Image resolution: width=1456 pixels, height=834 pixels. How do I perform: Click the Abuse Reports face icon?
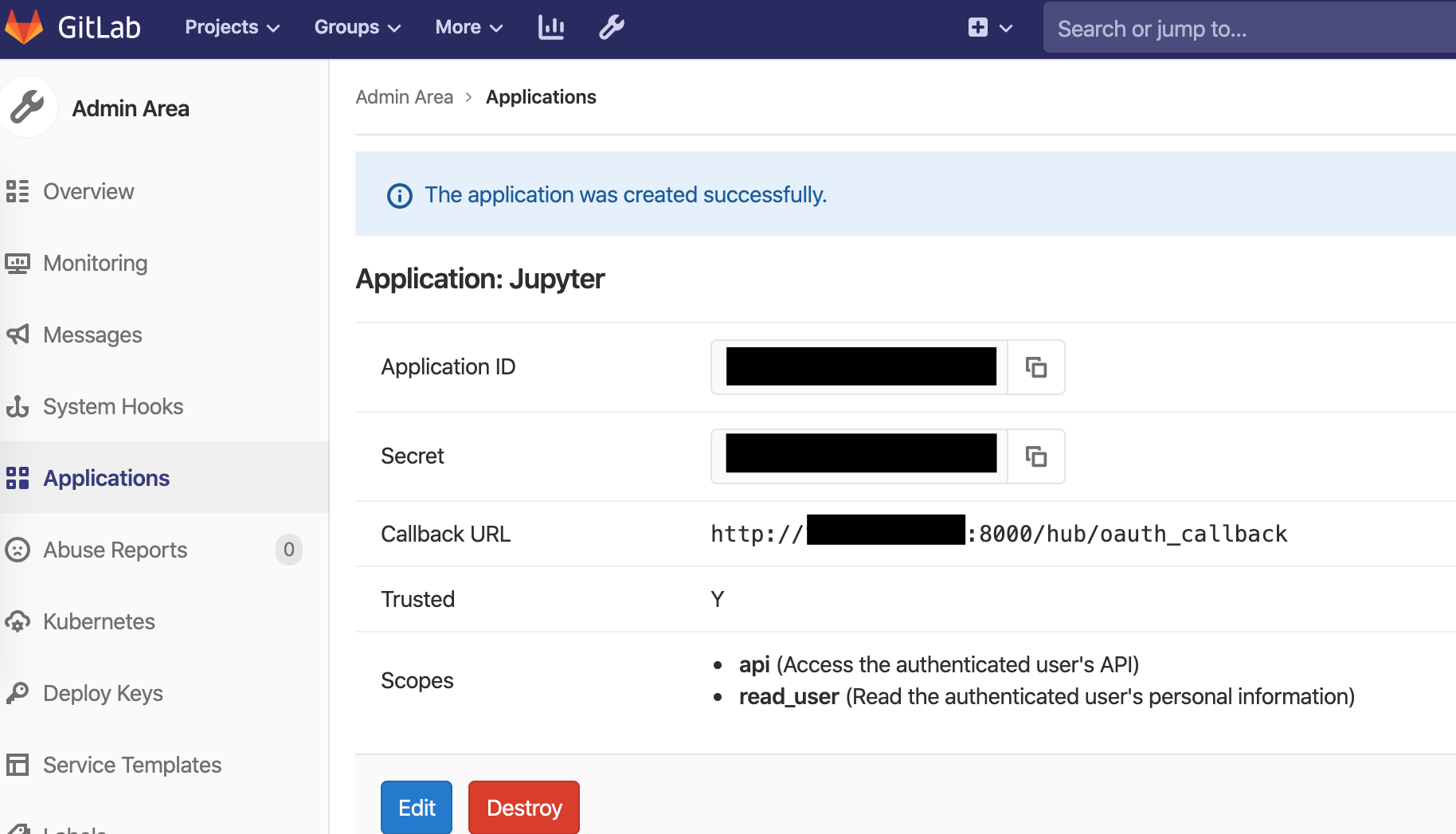(x=18, y=550)
